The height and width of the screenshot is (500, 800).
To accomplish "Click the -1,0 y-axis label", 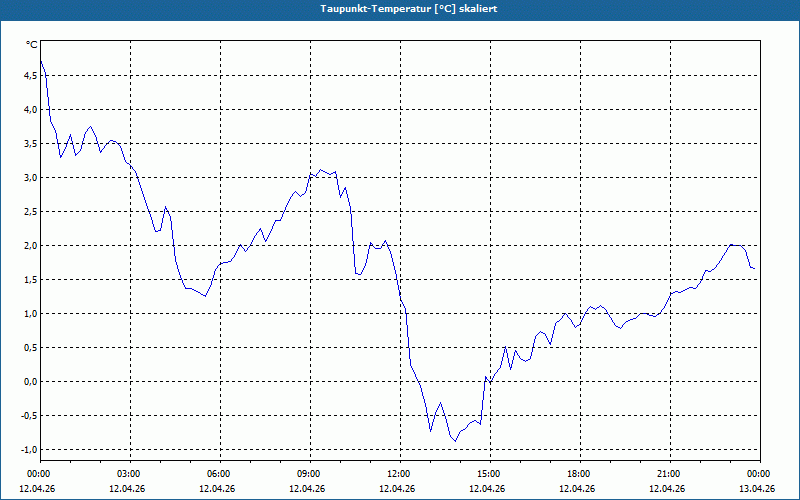I will pyautogui.click(x=30, y=450).
